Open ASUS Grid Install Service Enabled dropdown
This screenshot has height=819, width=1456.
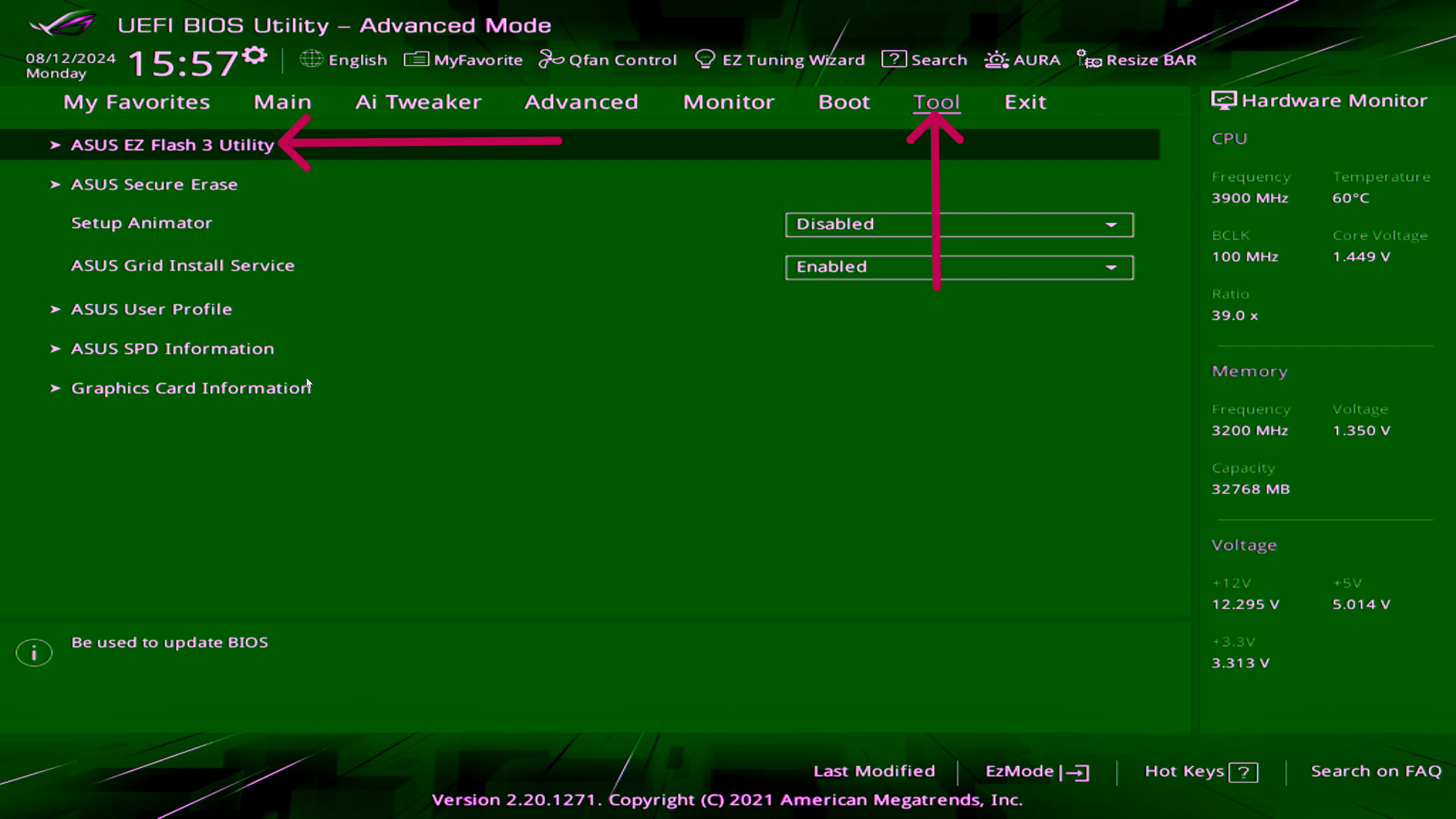click(x=959, y=267)
